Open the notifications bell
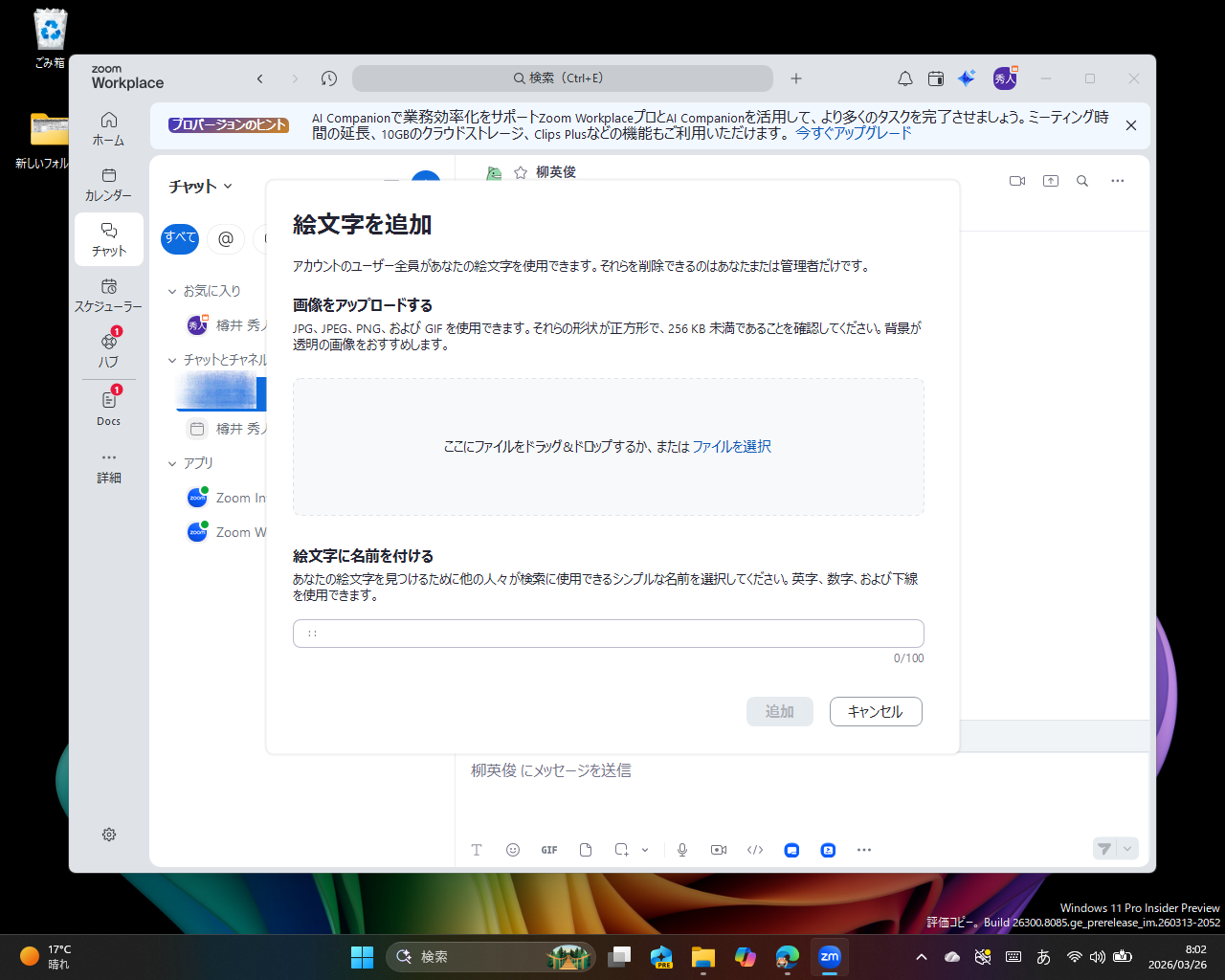The width and height of the screenshot is (1225, 980). (x=904, y=78)
